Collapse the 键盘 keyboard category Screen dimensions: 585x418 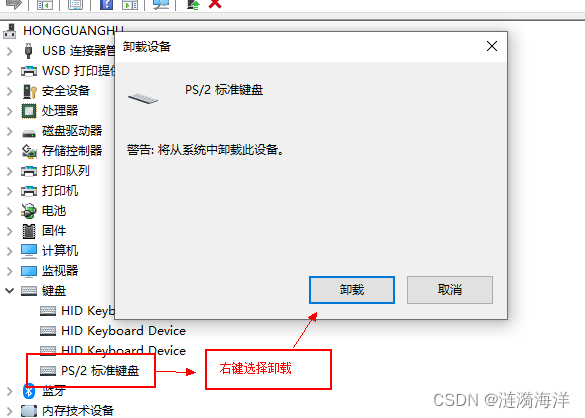(10, 290)
